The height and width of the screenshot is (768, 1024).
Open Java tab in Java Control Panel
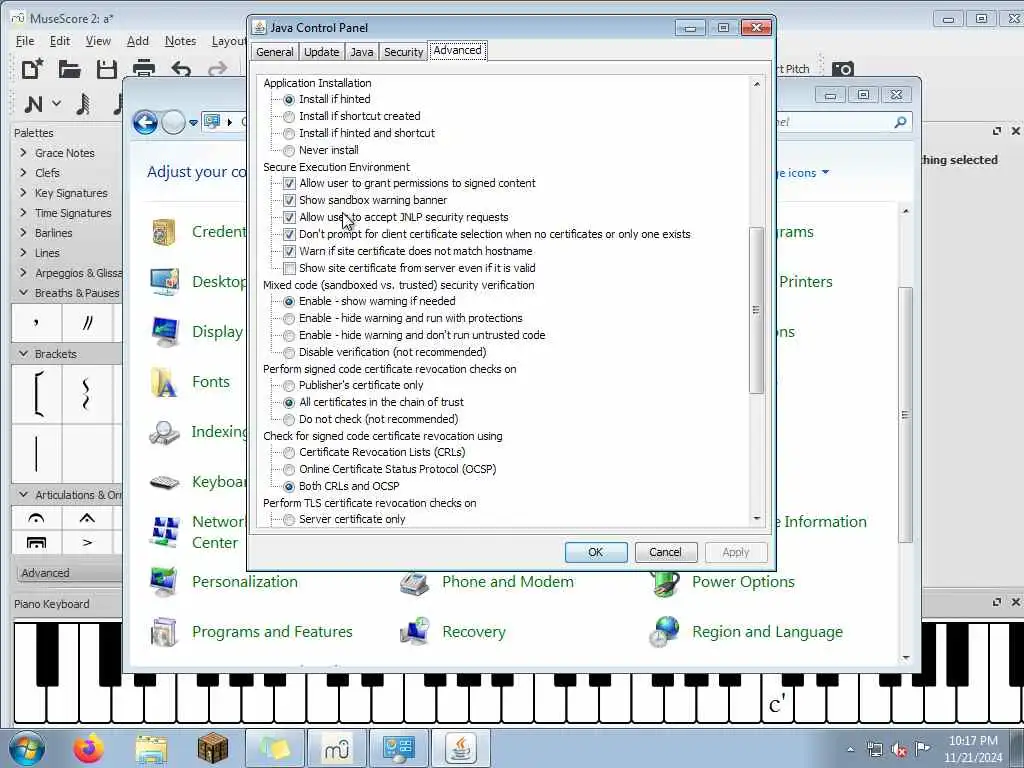coord(361,52)
